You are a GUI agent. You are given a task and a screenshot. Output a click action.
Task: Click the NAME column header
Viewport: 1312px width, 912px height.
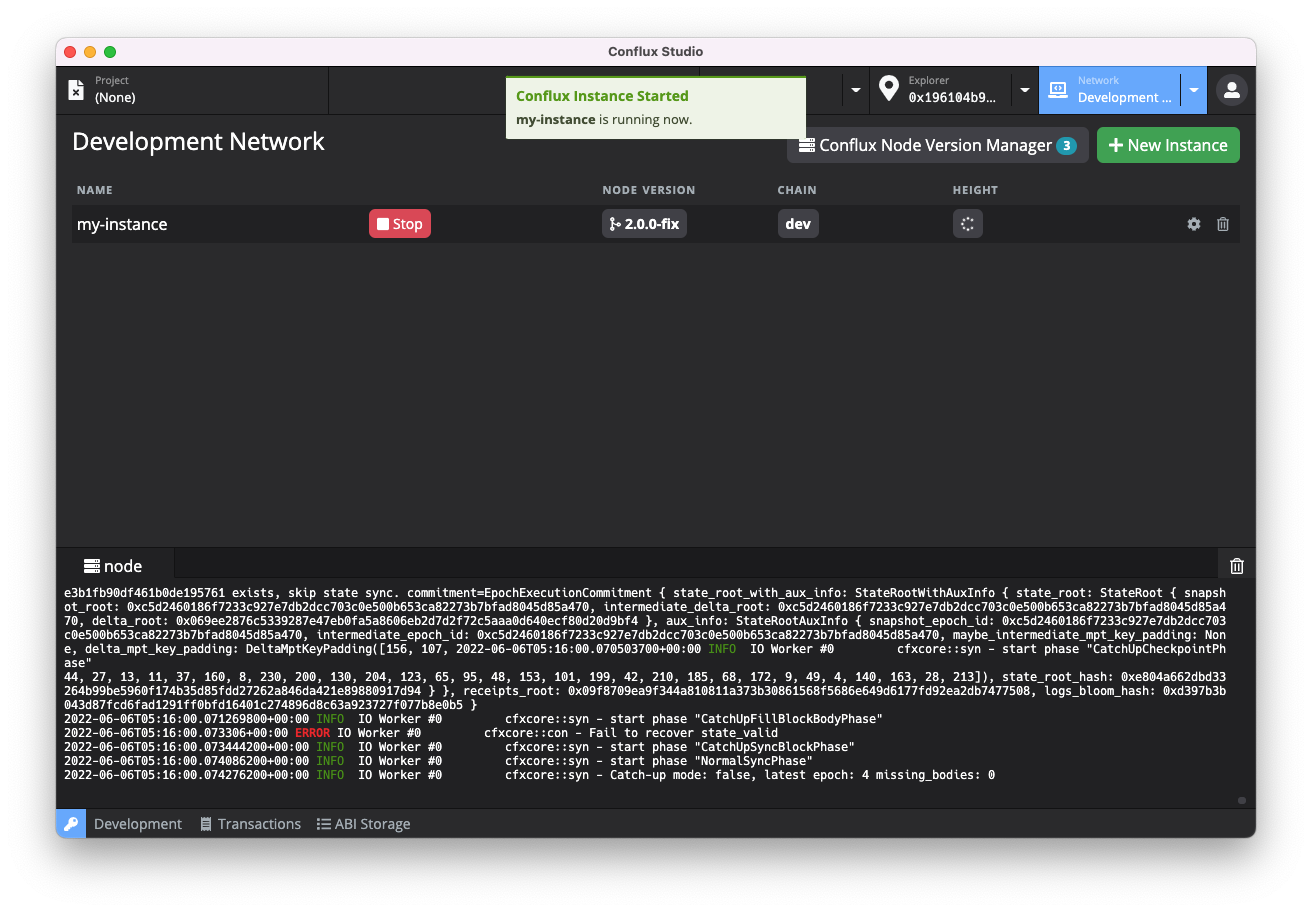(95, 190)
